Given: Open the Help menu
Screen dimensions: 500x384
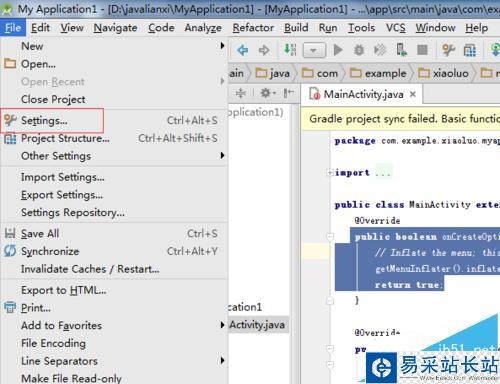Looking at the screenshot, I should tap(477, 28).
